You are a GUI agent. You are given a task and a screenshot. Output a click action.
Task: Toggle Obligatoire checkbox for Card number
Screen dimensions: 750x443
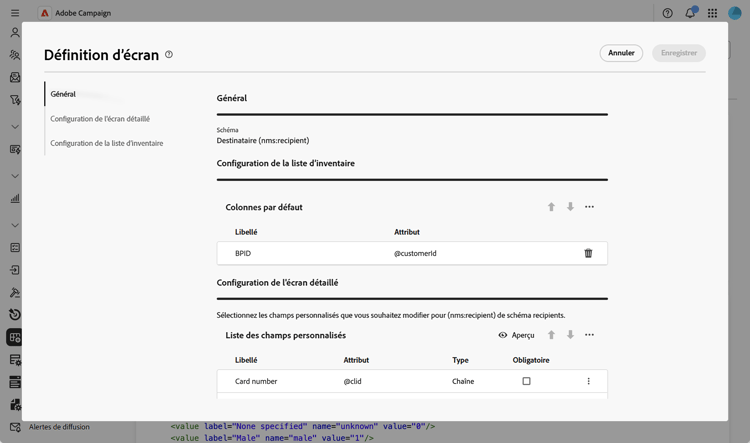(526, 381)
